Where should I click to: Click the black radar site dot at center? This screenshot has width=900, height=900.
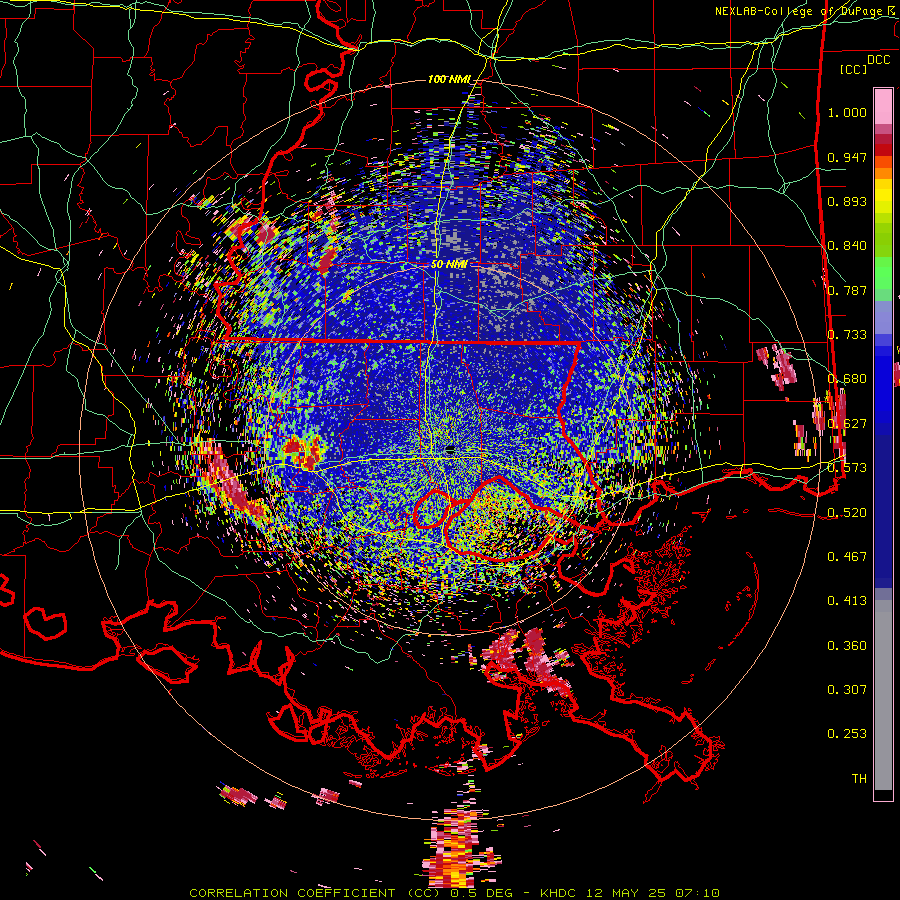click(450, 451)
